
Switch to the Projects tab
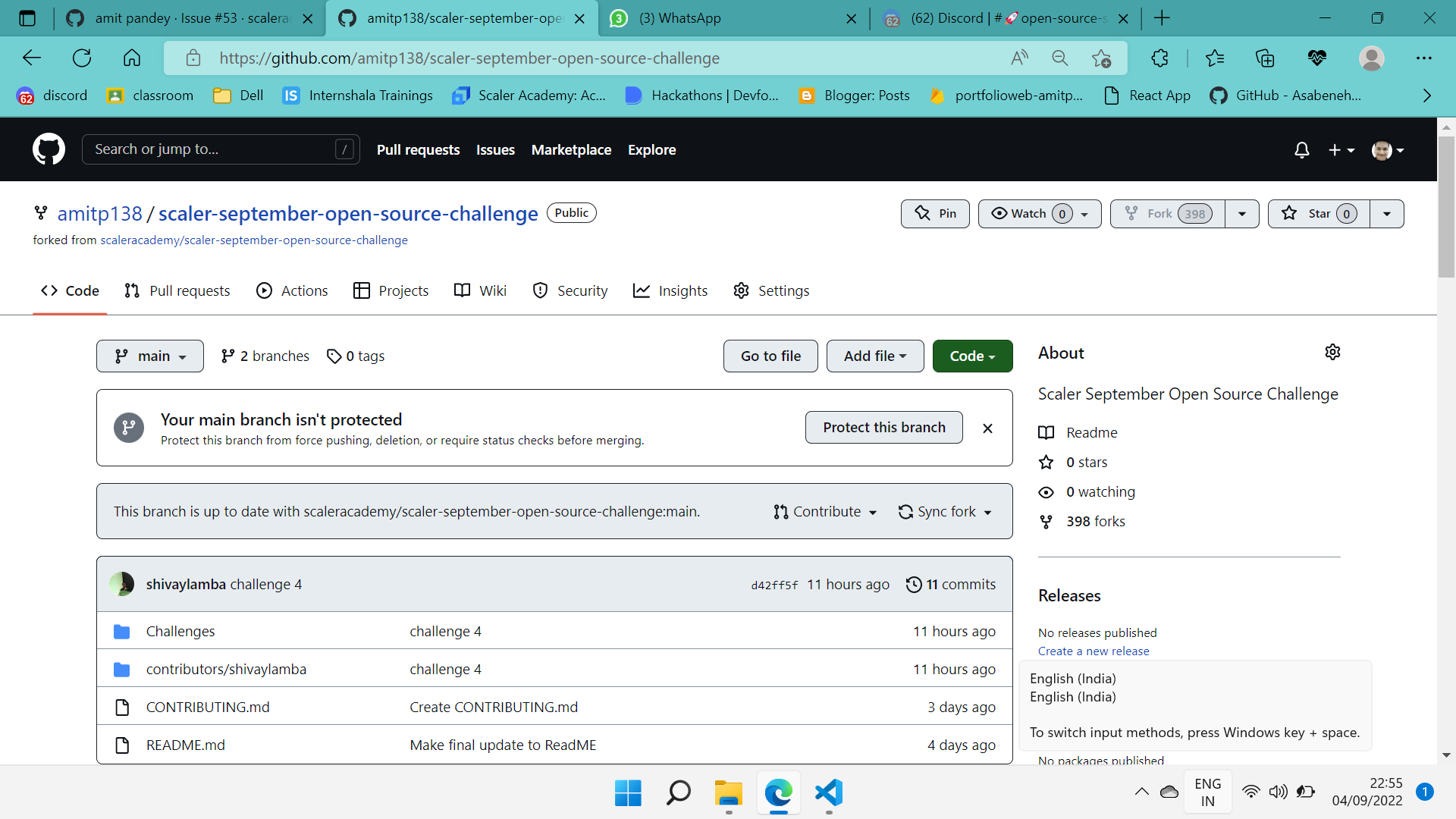pyautogui.click(x=390, y=290)
